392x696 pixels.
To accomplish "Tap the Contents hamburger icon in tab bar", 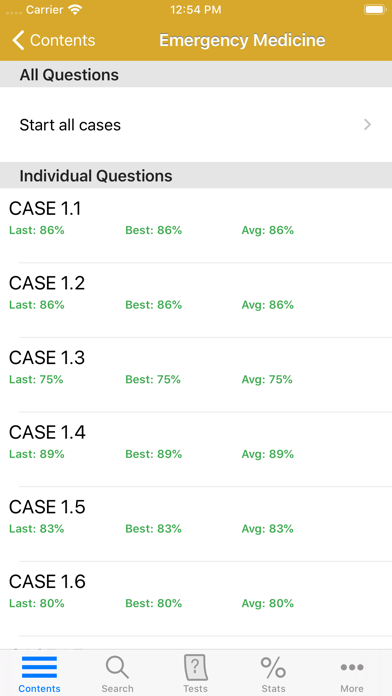I will [x=39, y=667].
